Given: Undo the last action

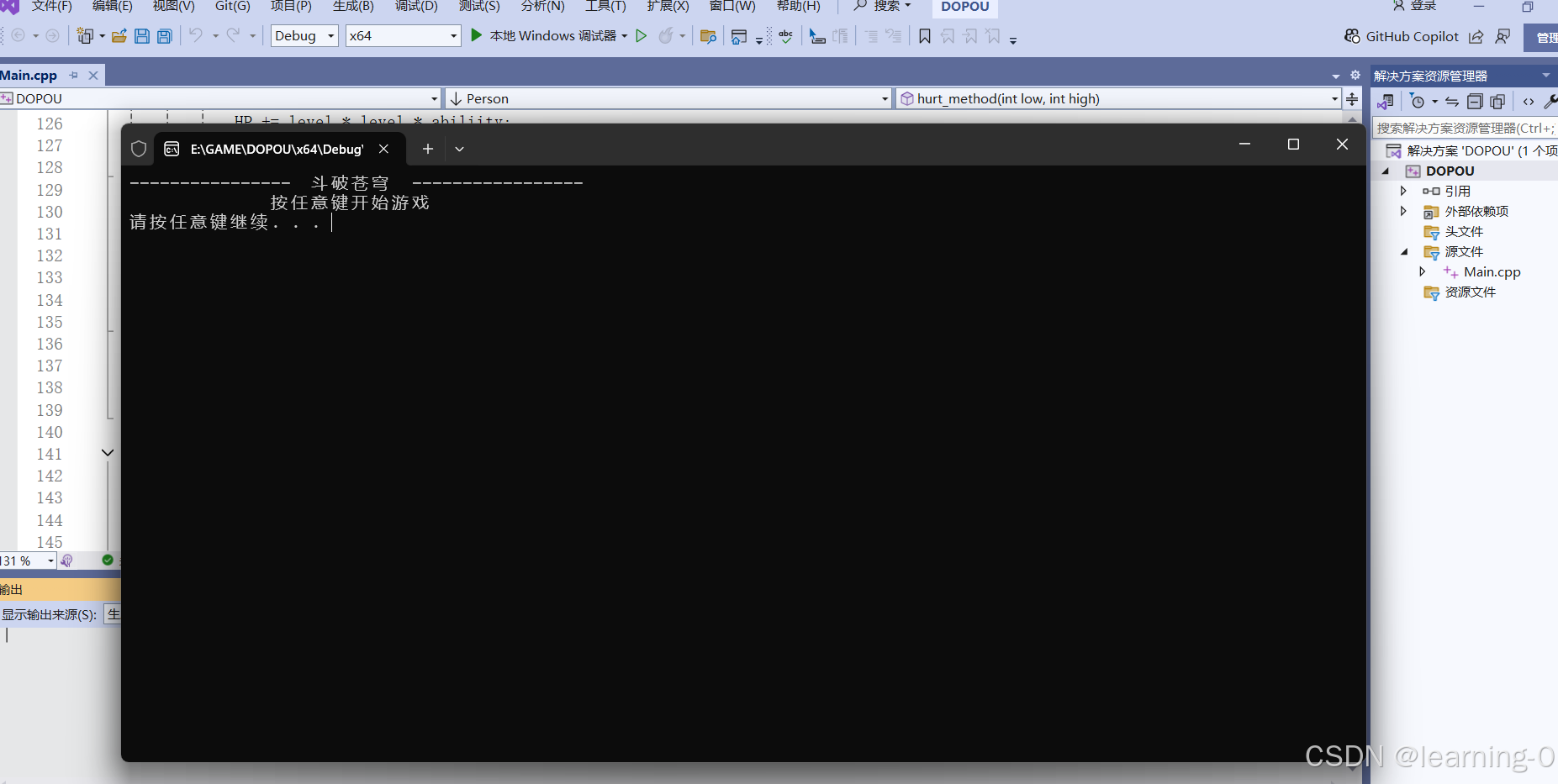Looking at the screenshot, I should coord(196,35).
